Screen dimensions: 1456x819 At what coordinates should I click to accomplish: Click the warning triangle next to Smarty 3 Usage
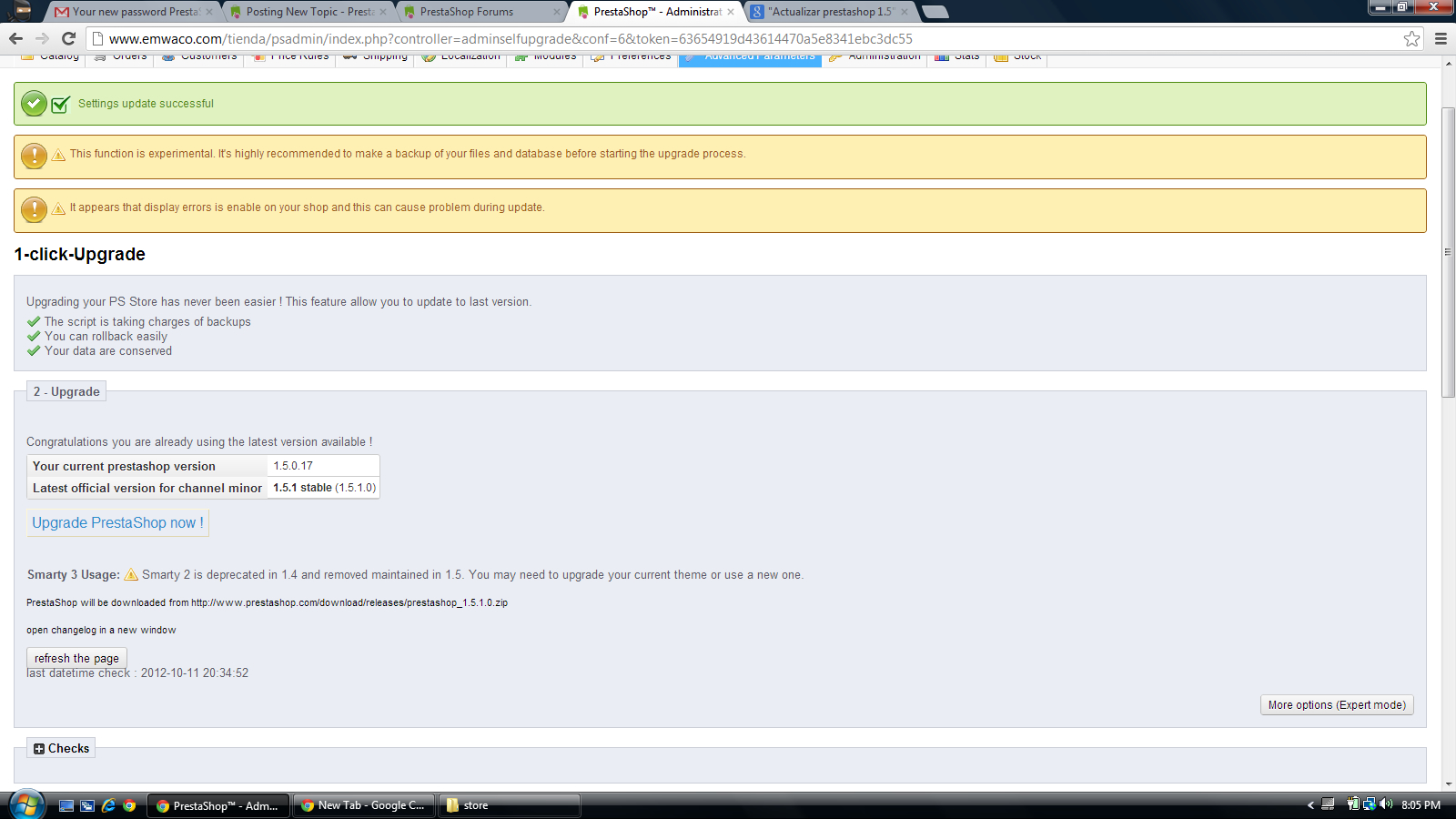point(131,574)
